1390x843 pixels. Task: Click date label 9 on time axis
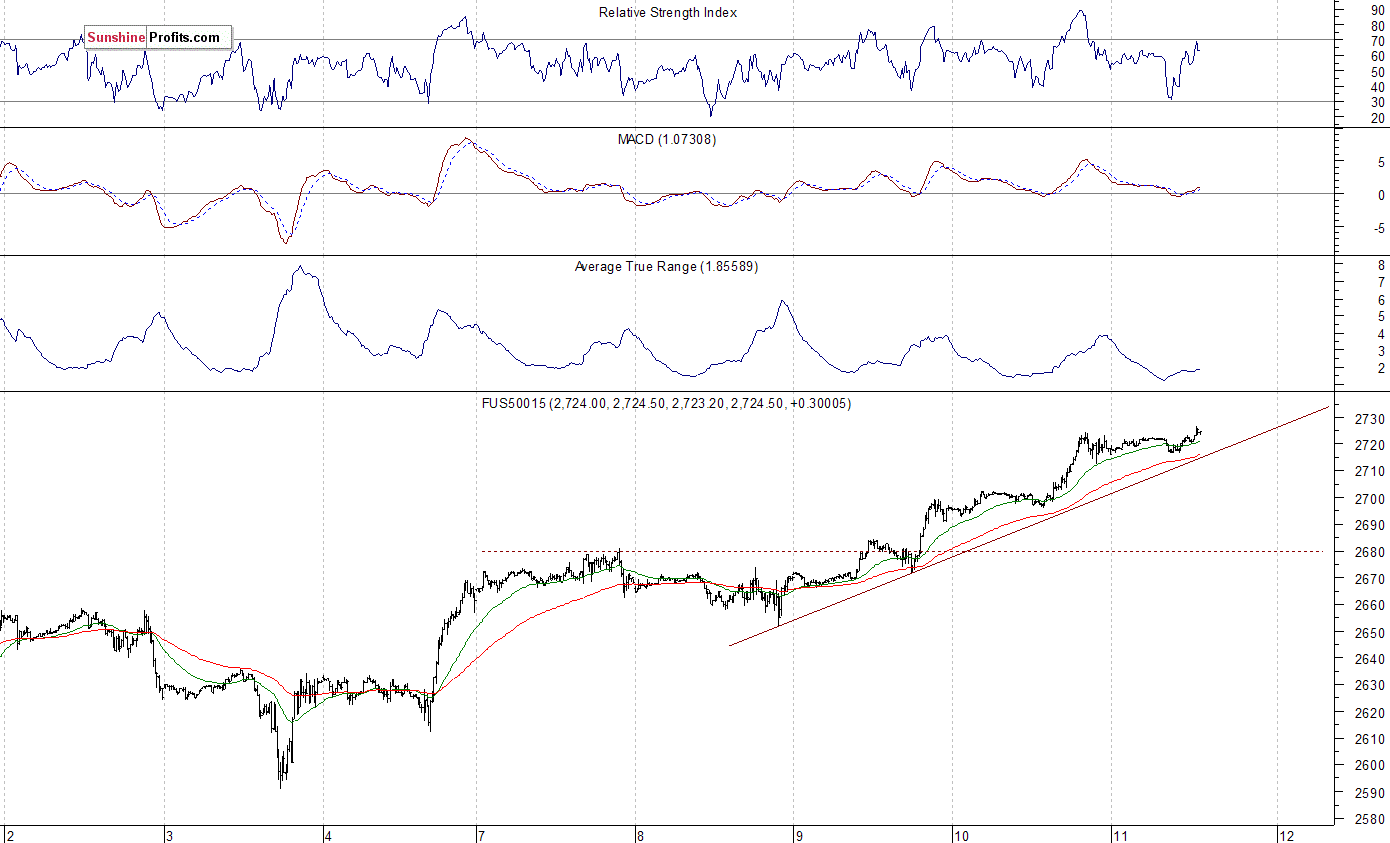(x=797, y=835)
